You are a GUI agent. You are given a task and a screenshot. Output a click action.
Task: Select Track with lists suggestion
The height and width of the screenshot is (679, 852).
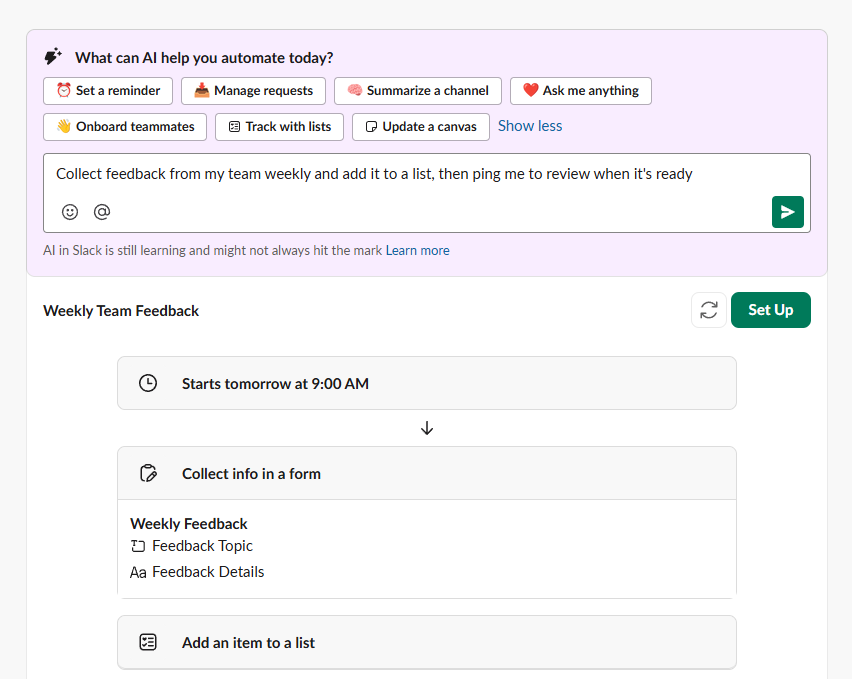279,127
